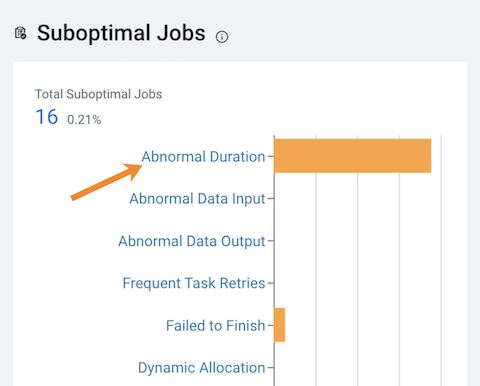Click the large Abnormal Duration orange bar
The width and height of the screenshot is (480, 386).
pyautogui.click(x=353, y=156)
